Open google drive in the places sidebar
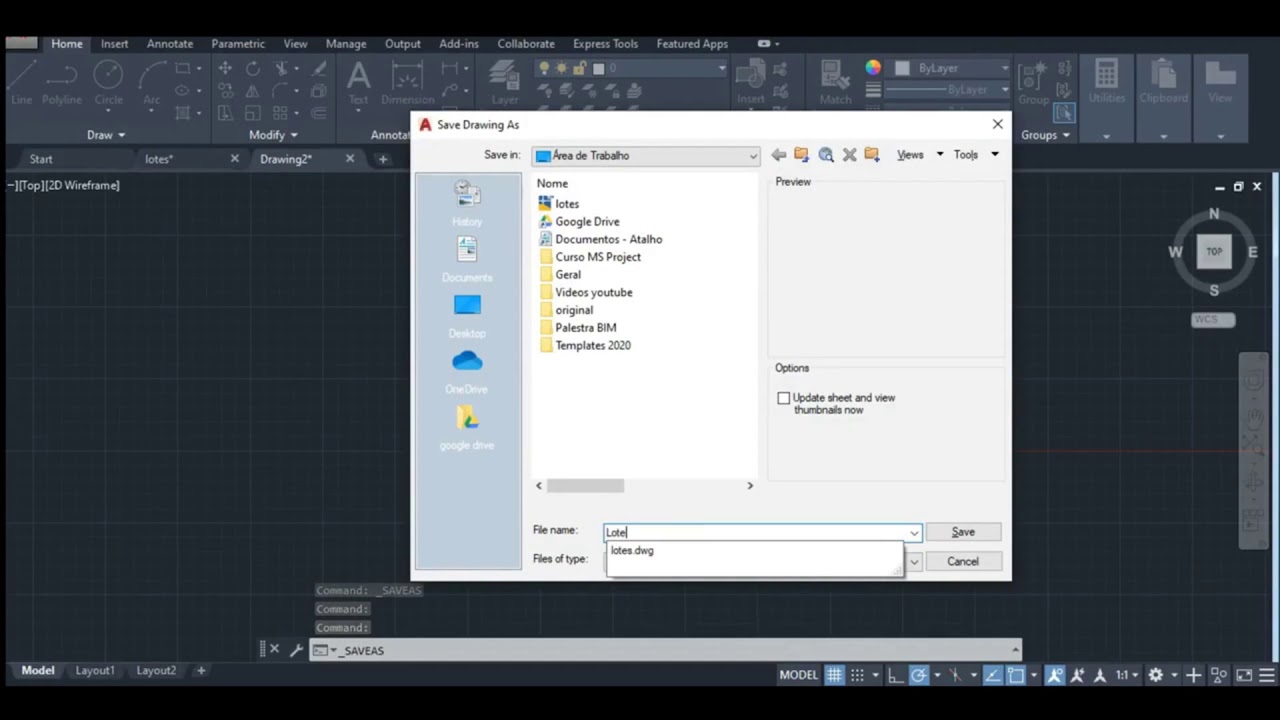This screenshot has width=1280, height=720. pos(467,427)
